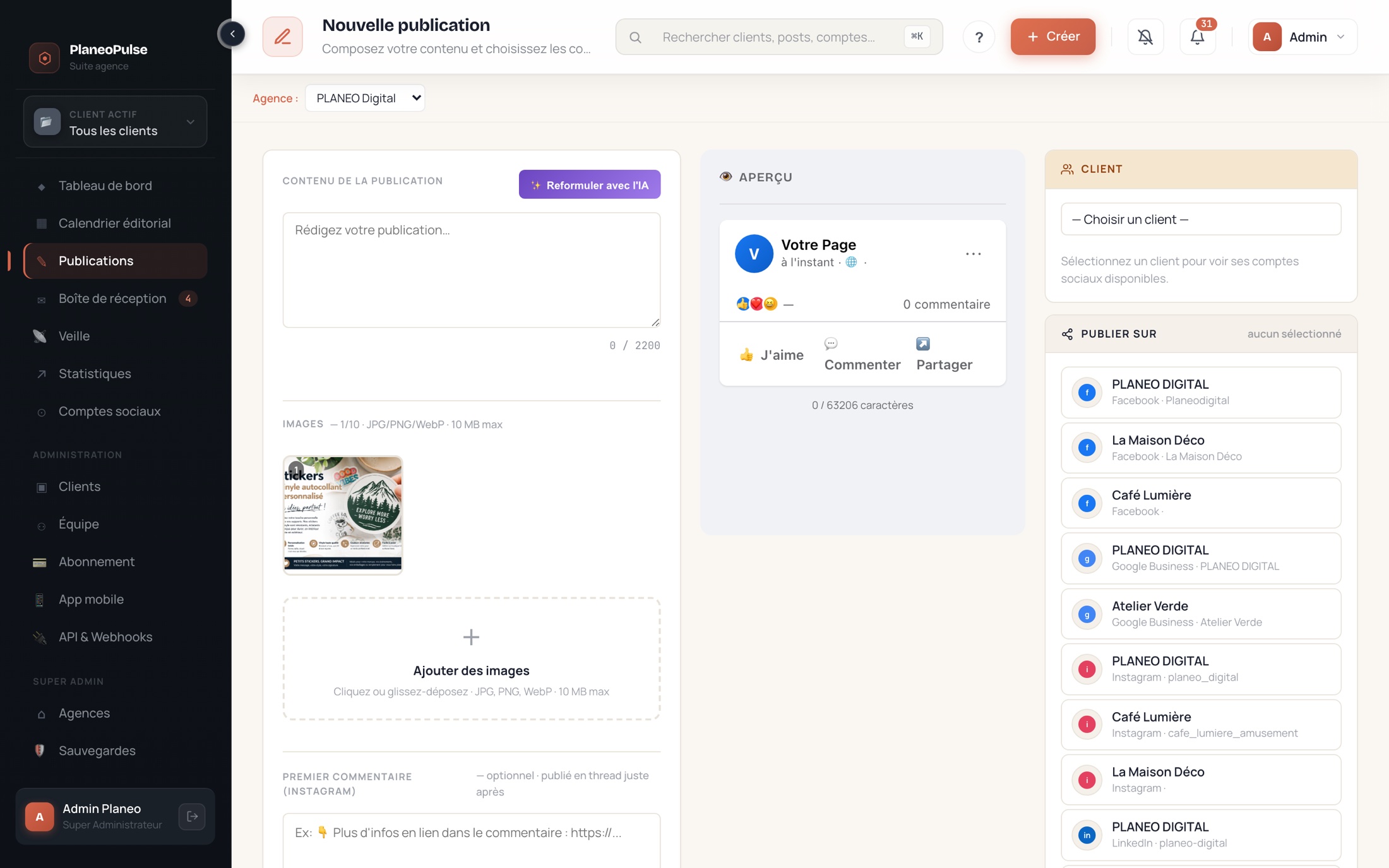
Task: Click the logout icon beside Admin Planeo
Action: [x=193, y=816]
